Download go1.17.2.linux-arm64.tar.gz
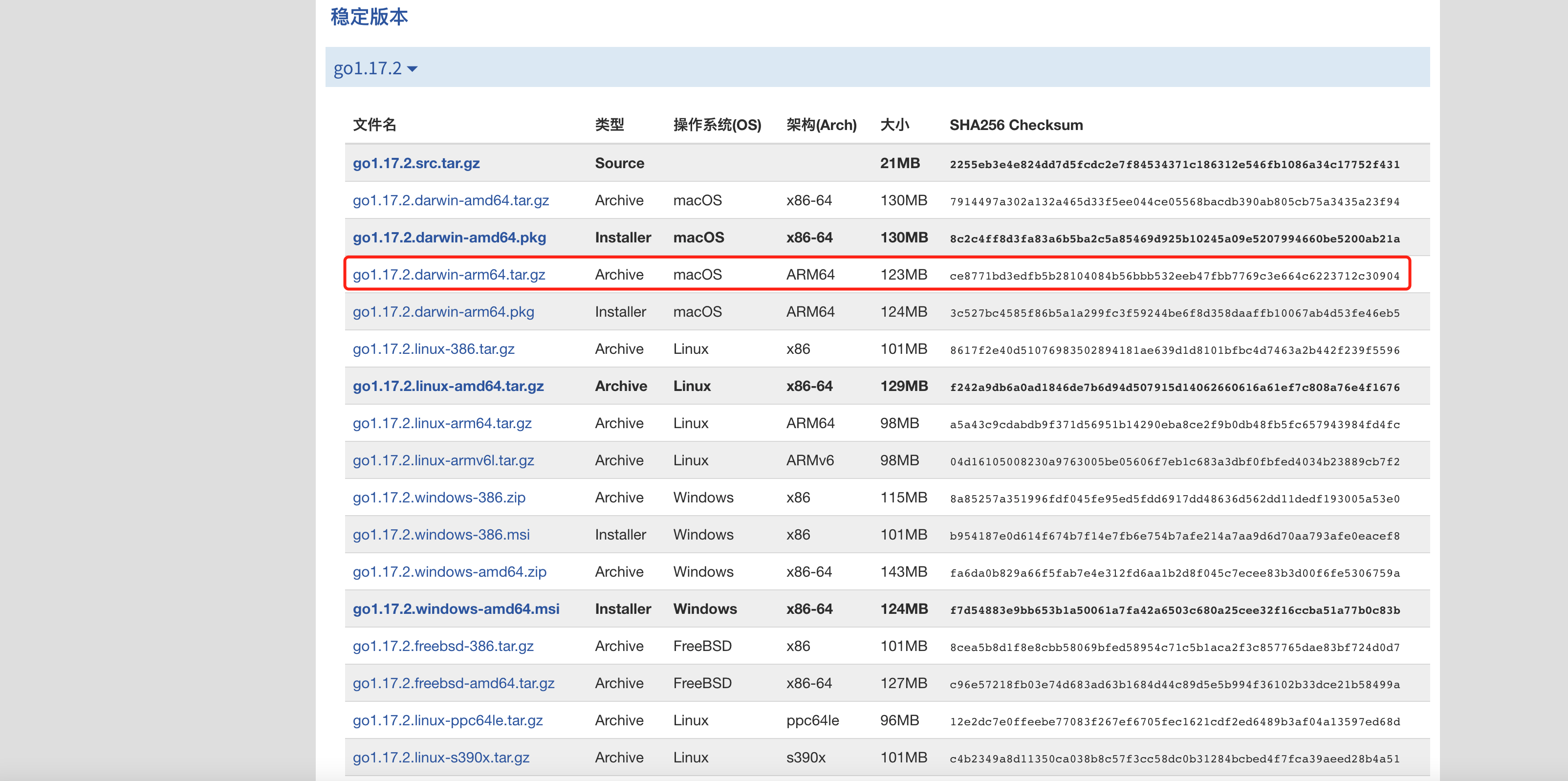The image size is (1568, 781). 442,423
